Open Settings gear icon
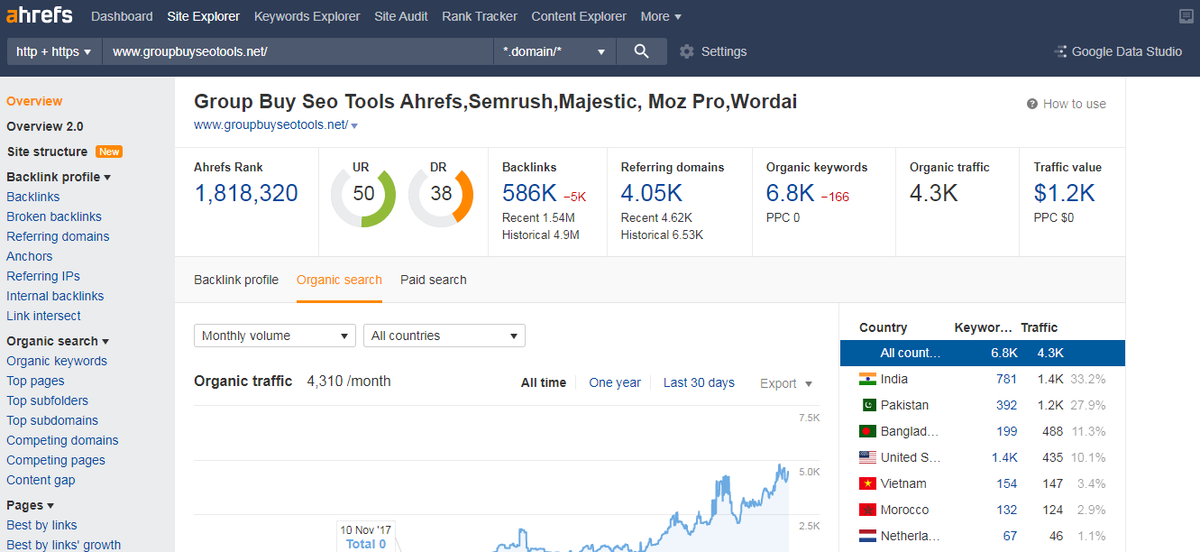 (x=686, y=52)
